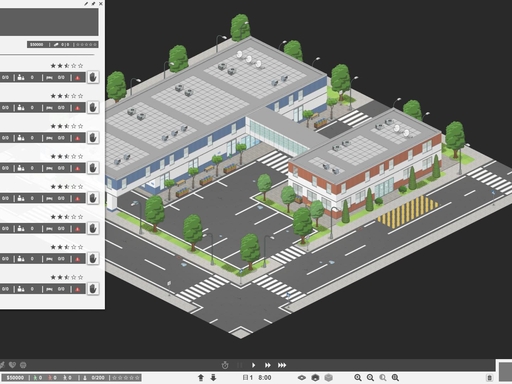Click red warning triangle in last list row
Image resolution: width=512 pixels, height=384 pixels.
click(x=78, y=289)
